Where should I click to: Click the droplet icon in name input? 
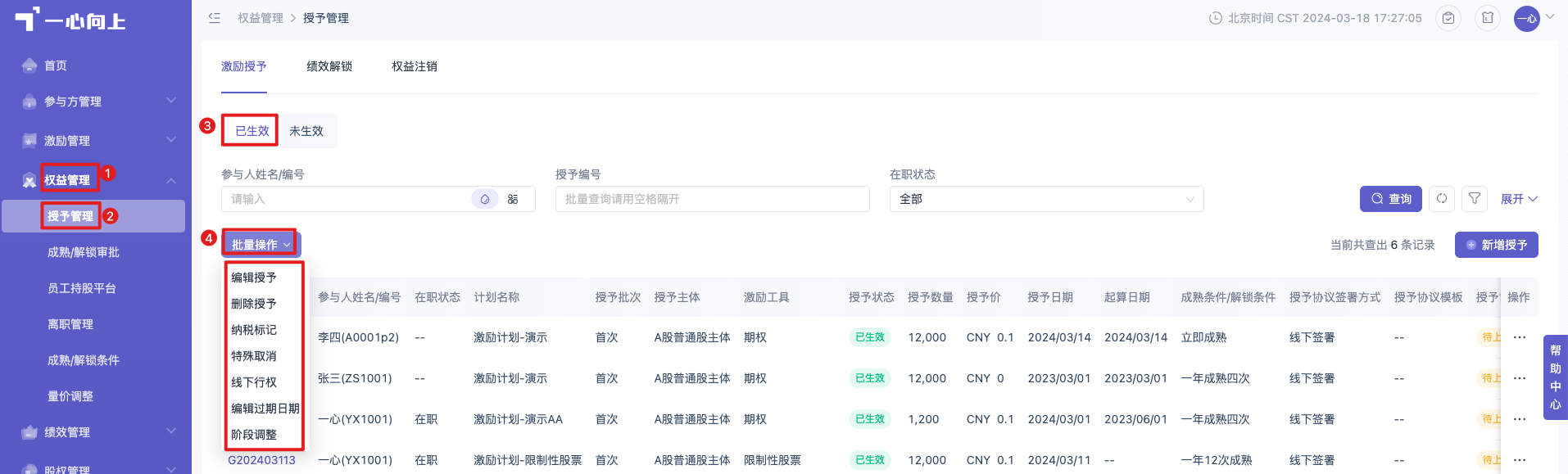point(485,199)
